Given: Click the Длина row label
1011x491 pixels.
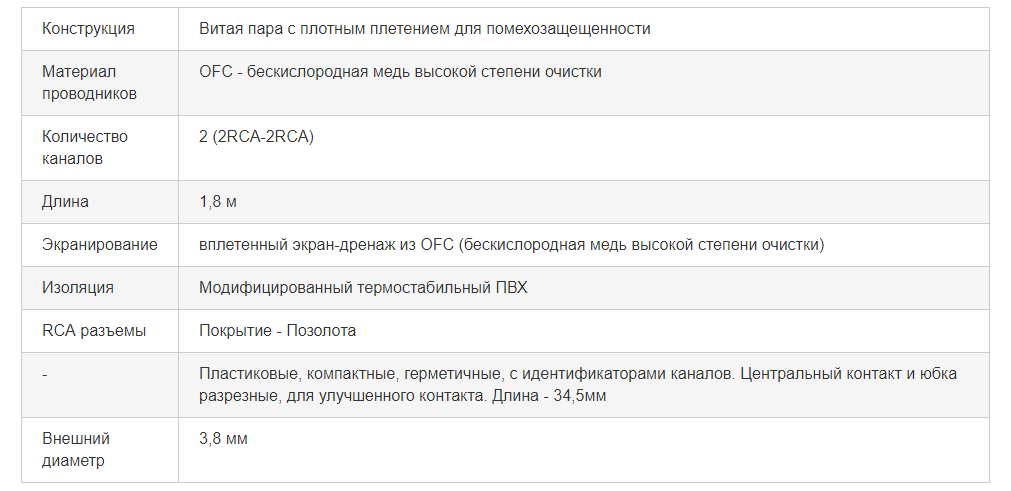Looking at the screenshot, I should coord(65,202).
